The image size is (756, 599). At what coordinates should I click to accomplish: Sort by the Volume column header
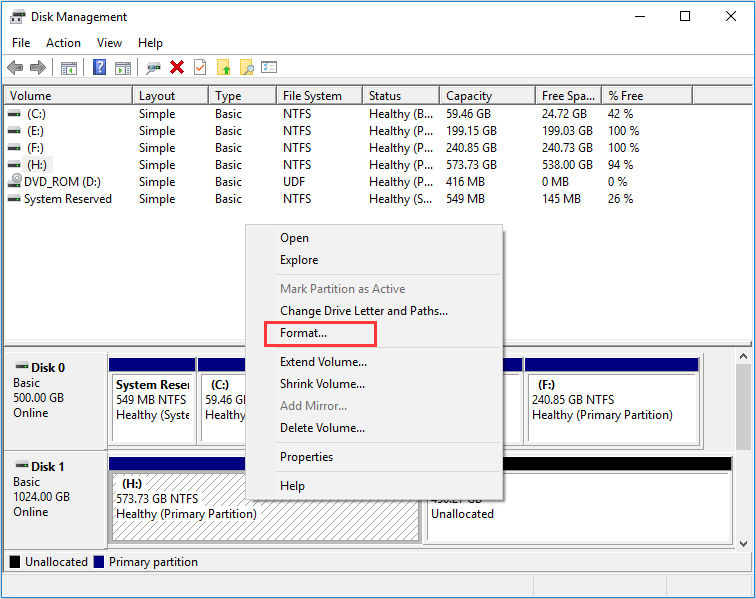pos(68,95)
